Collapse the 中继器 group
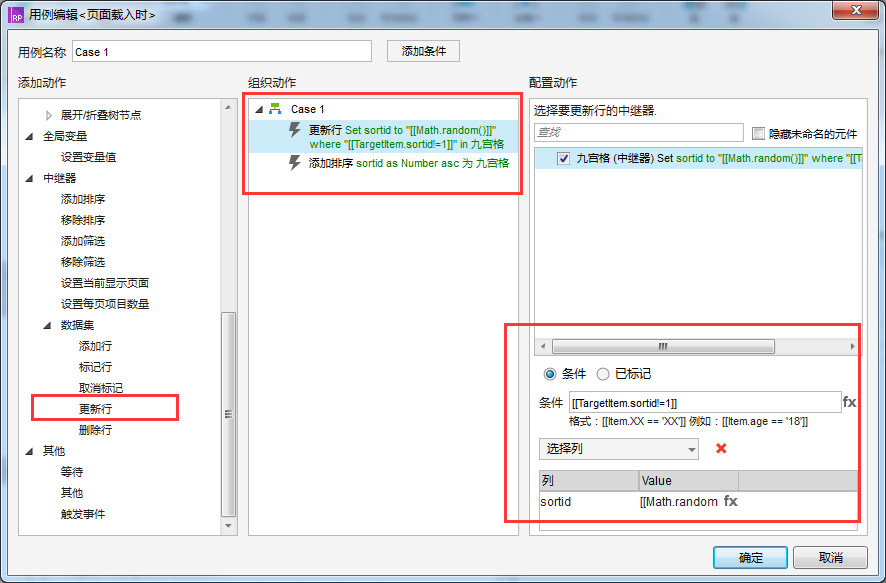886x583 pixels. pyautogui.click(x=29, y=179)
